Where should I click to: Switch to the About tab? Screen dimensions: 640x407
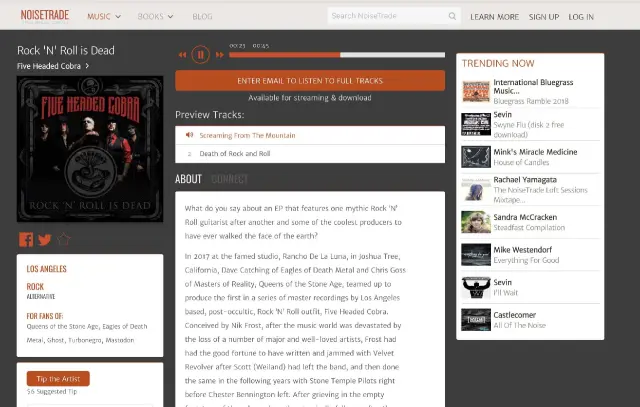click(188, 179)
